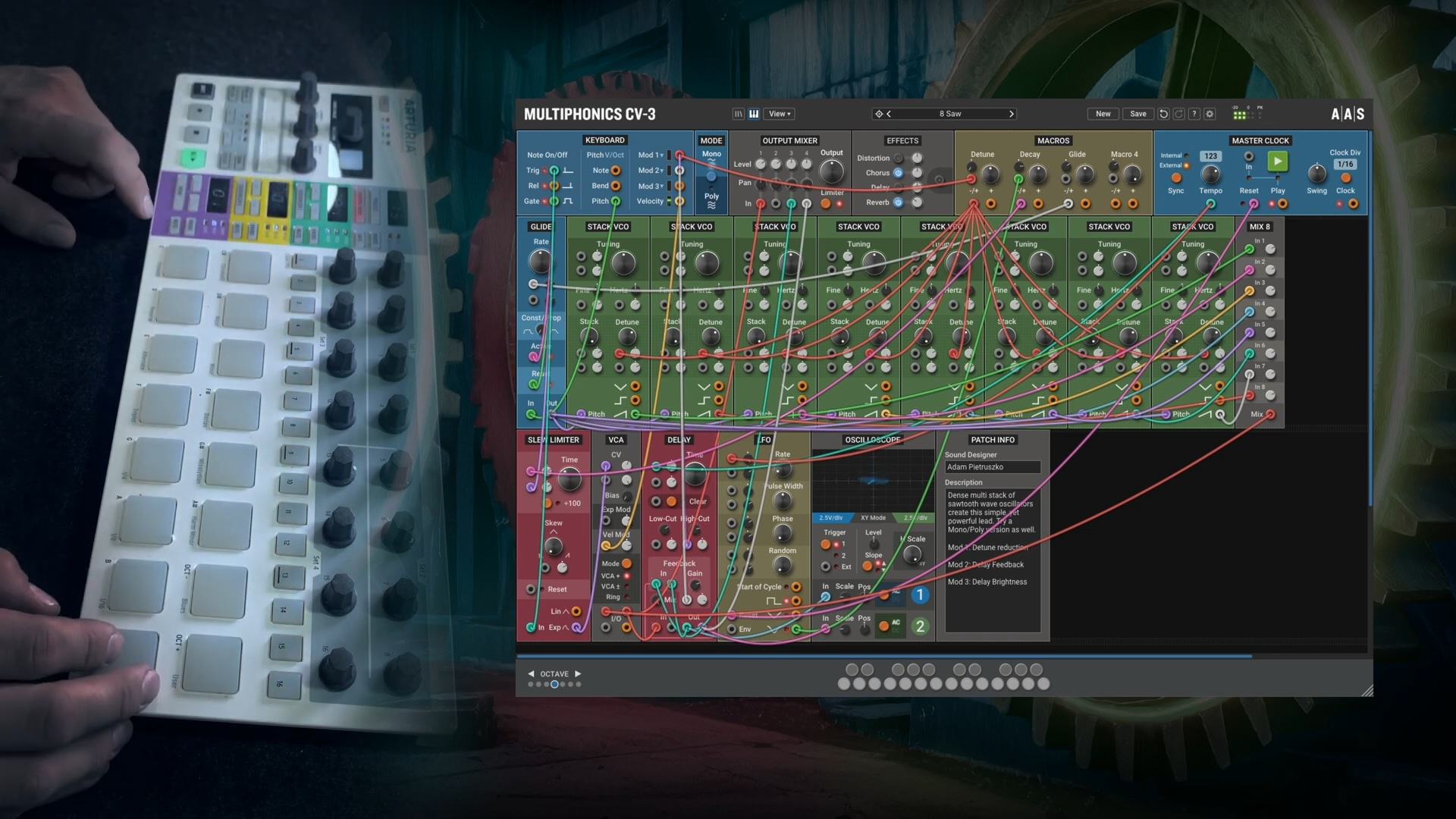
Task: Go to previous preset with left arrow
Action: pyautogui.click(x=889, y=114)
